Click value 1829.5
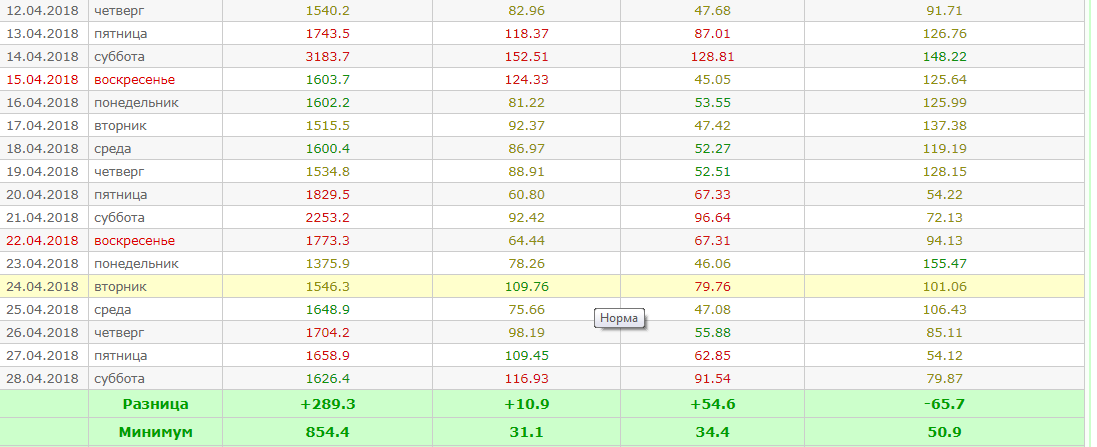This screenshot has width=1097, height=447. click(328, 194)
